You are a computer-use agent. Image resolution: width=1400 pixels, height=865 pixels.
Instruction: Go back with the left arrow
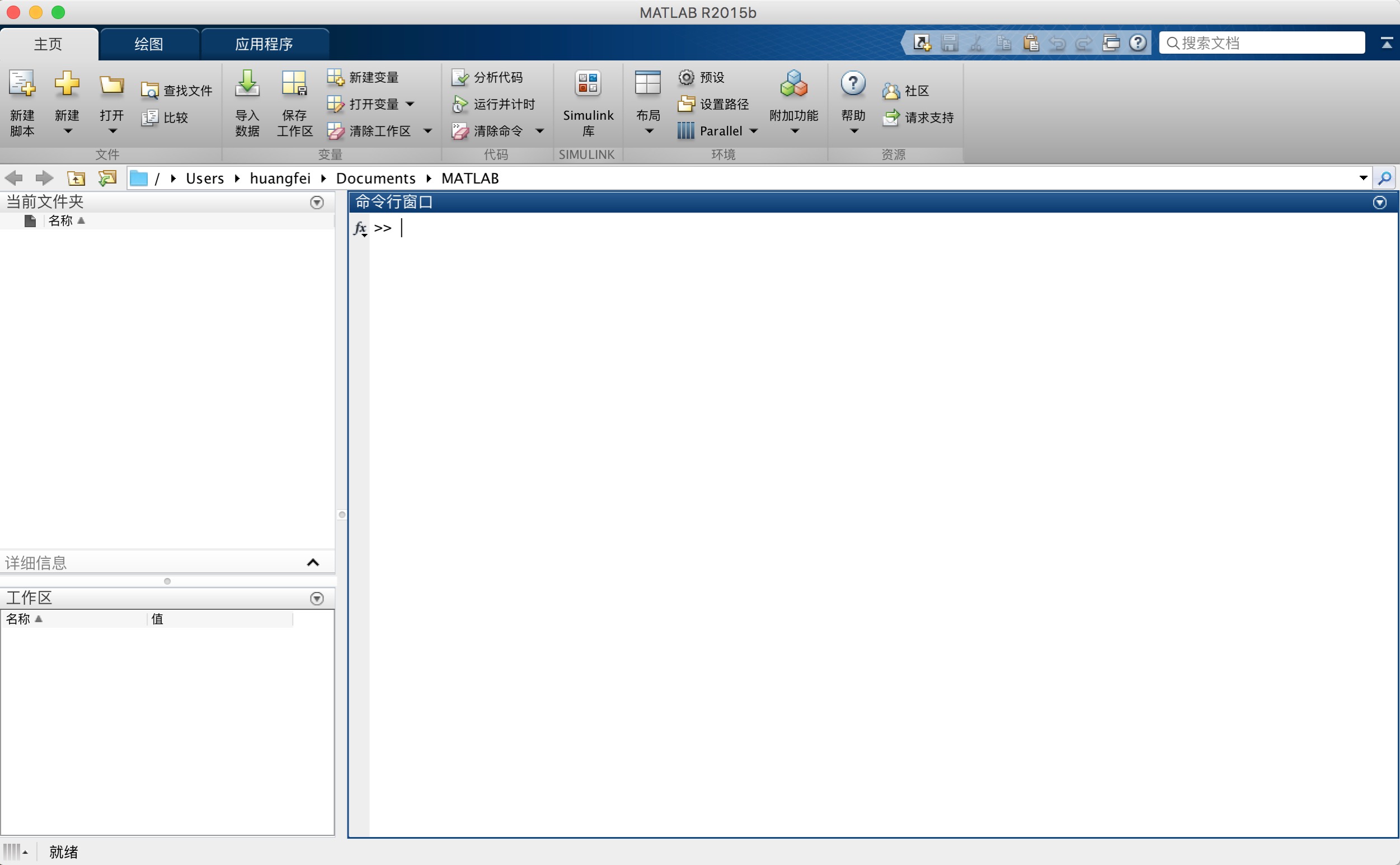[14, 178]
